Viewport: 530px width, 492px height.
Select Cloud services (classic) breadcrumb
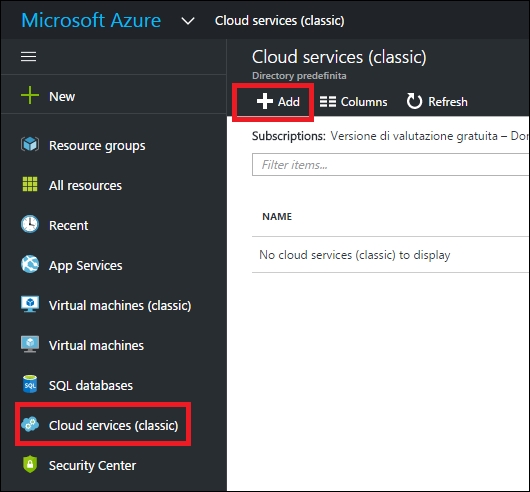tap(280, 21)
